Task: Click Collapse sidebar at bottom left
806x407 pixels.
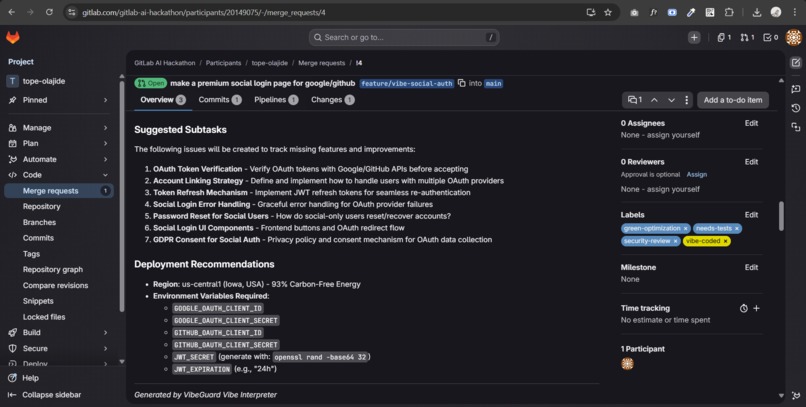Action: (x=45, y=395)
